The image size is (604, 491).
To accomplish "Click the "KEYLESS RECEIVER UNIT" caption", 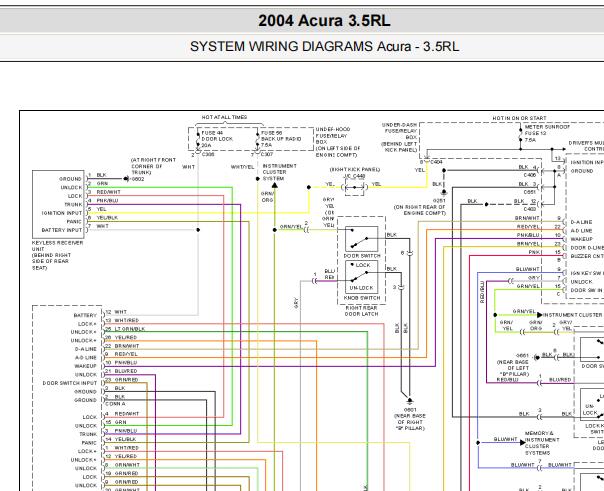I will 57,255.
